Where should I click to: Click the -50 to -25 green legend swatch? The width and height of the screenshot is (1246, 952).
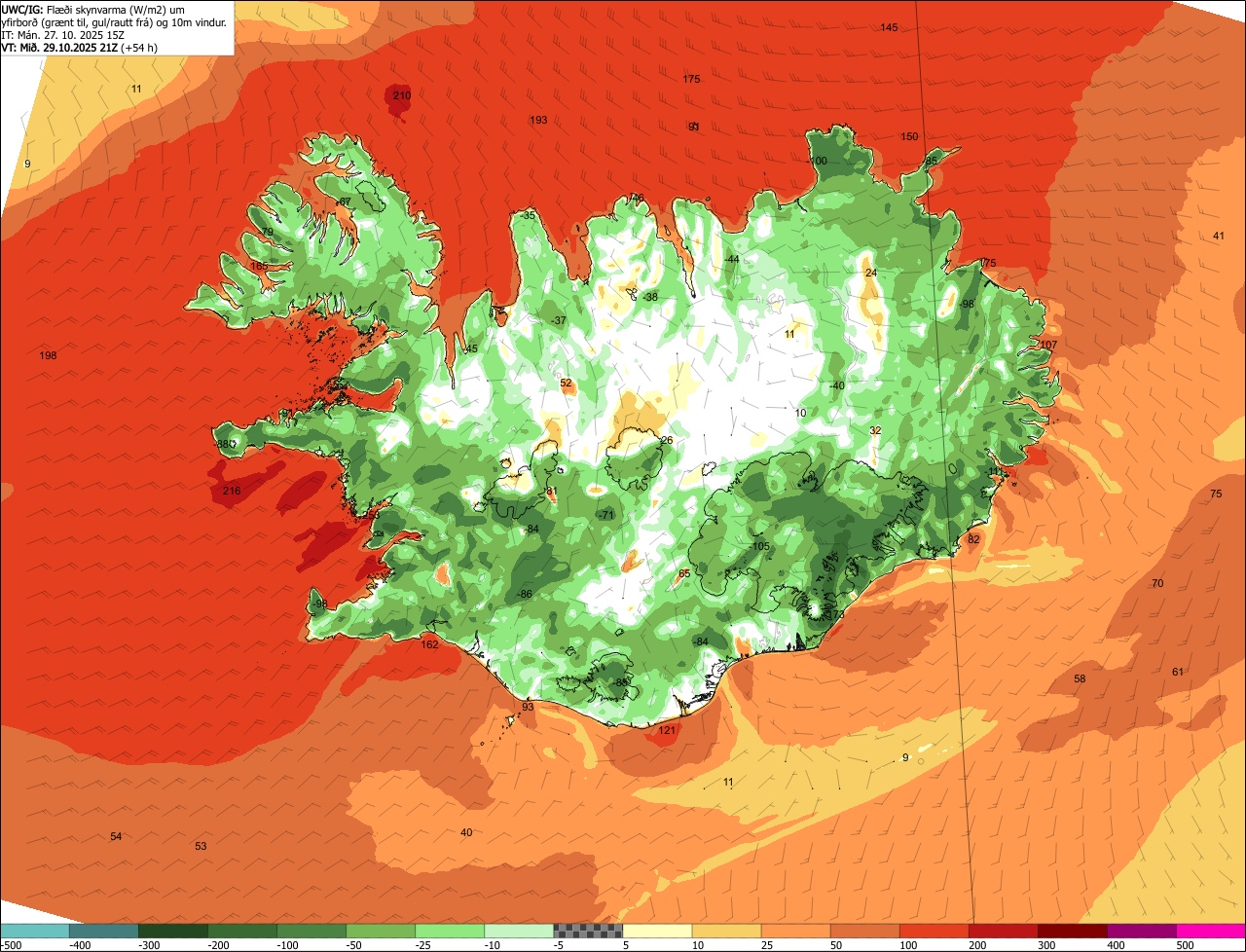click(x=381, y=931)
